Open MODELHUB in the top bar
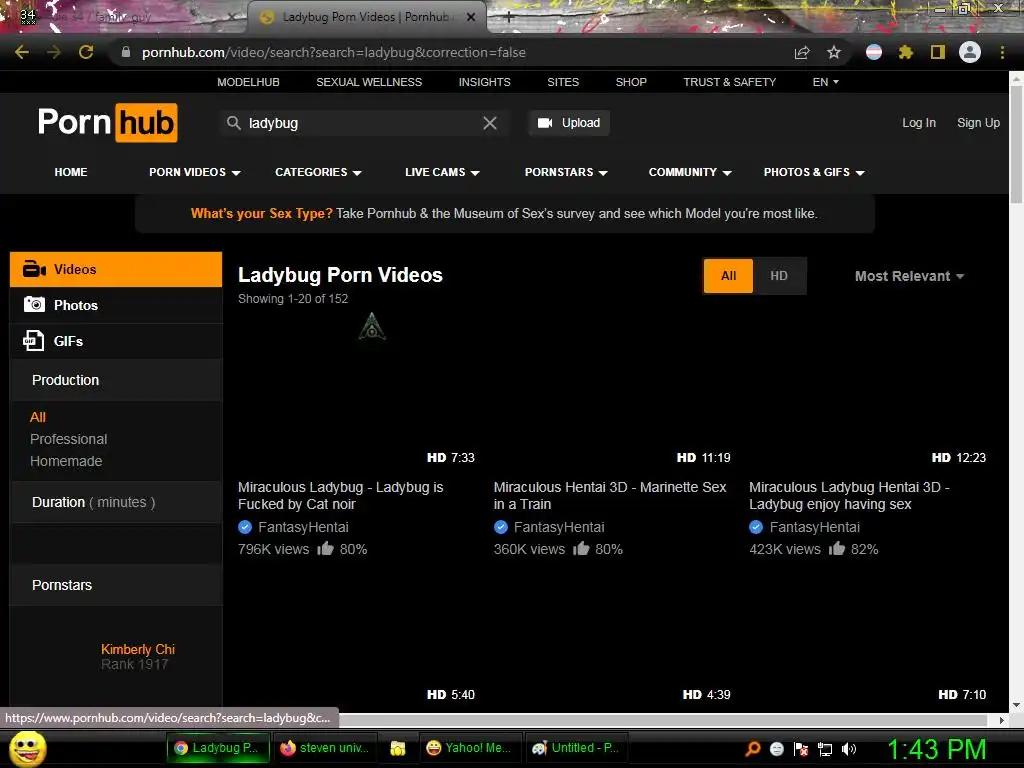Viewport: 1024px width, 768px height. coord(248,82)
